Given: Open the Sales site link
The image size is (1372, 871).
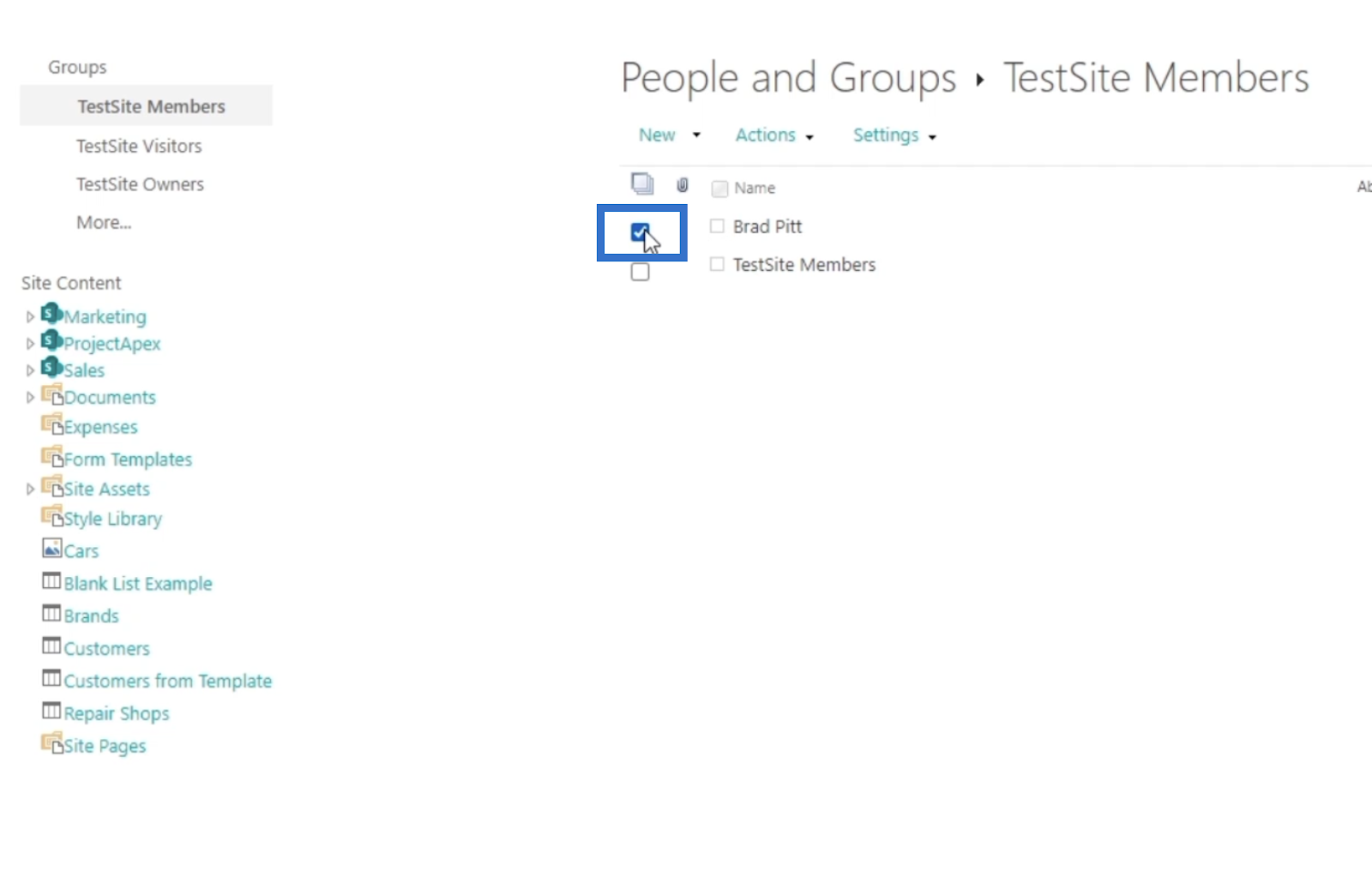Looking at the screenshot, I should click(x=84, y=371).
